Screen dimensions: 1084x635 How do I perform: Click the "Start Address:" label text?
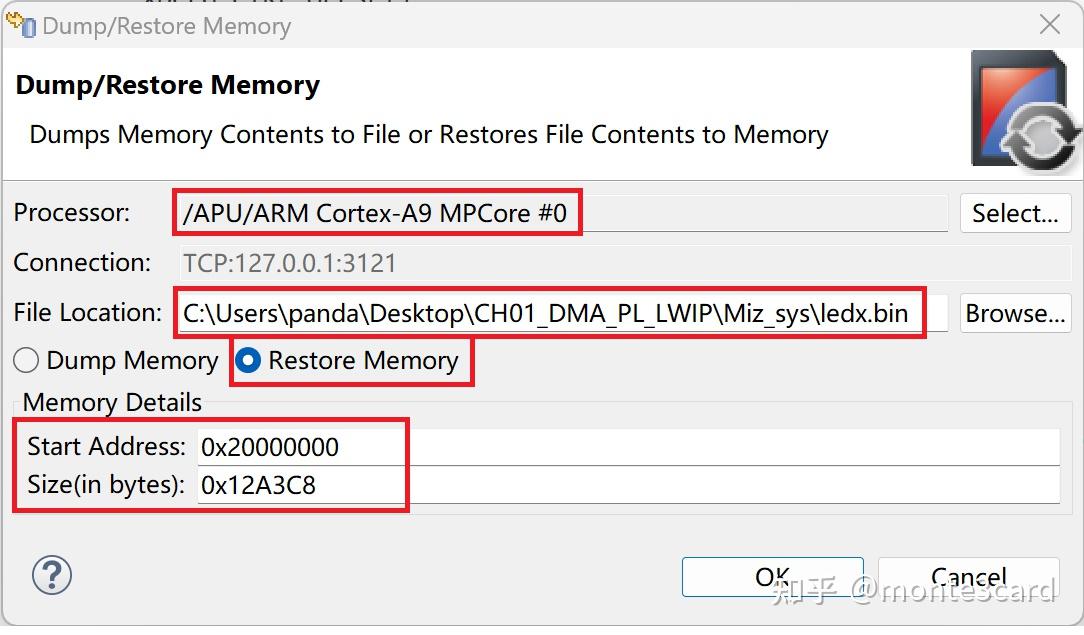(106, 446)
